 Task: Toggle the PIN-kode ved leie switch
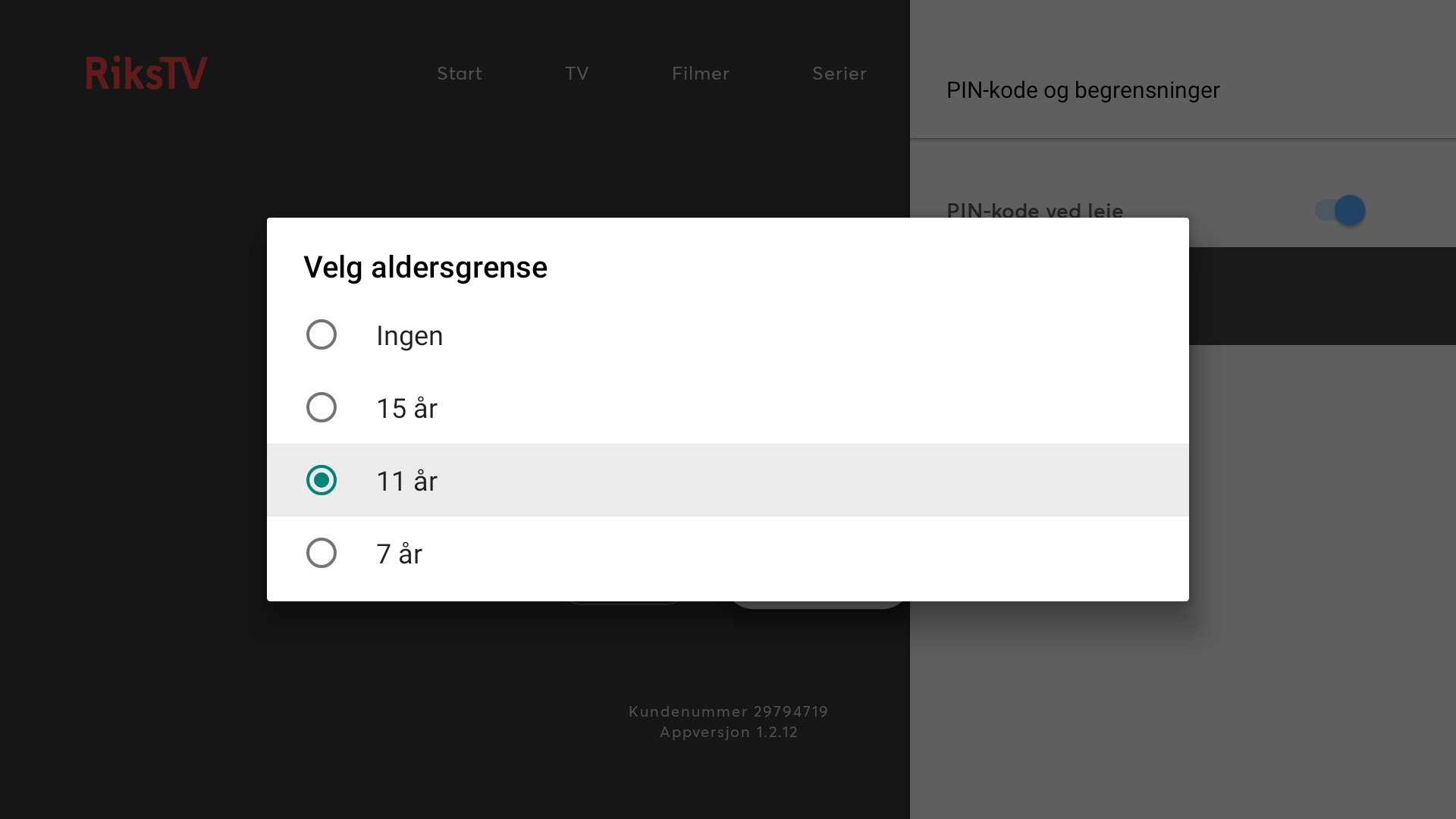[1341, 210]
